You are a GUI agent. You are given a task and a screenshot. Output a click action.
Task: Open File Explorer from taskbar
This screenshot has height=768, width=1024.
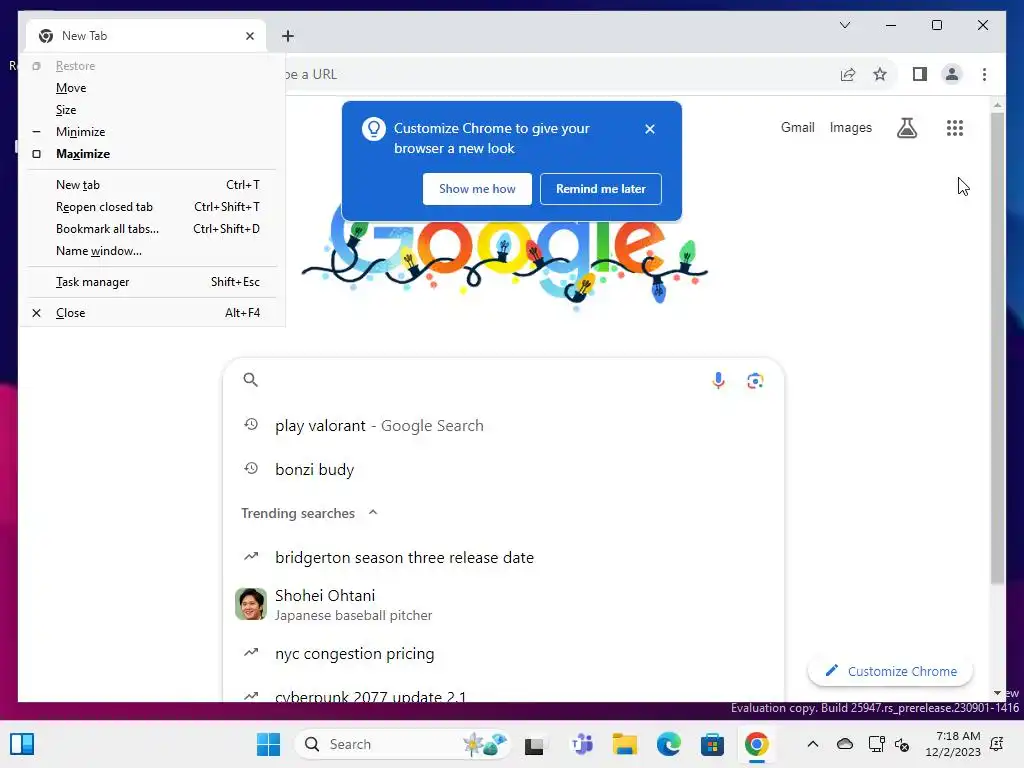click(624, 744)
